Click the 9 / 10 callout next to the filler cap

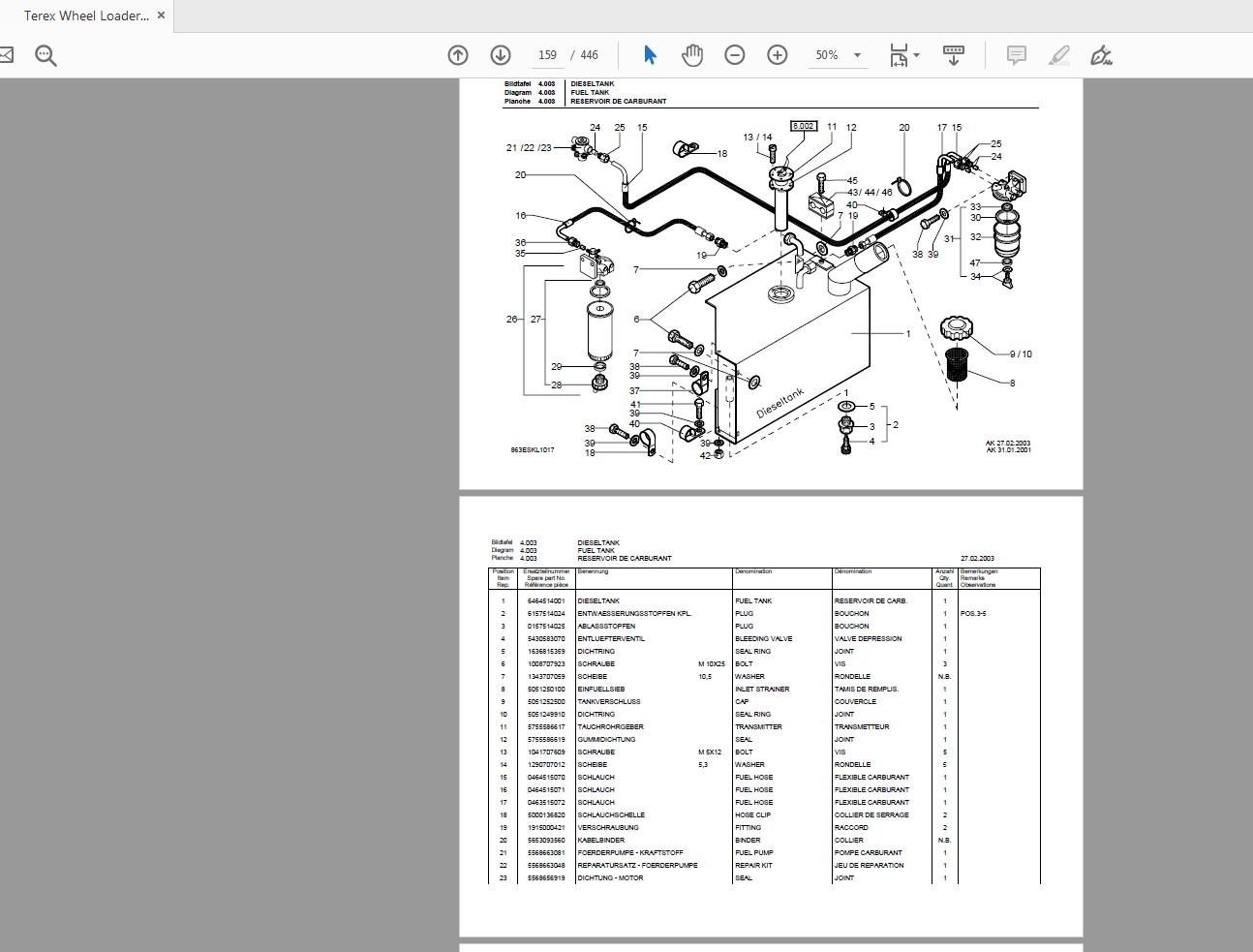coord(1021,354)
